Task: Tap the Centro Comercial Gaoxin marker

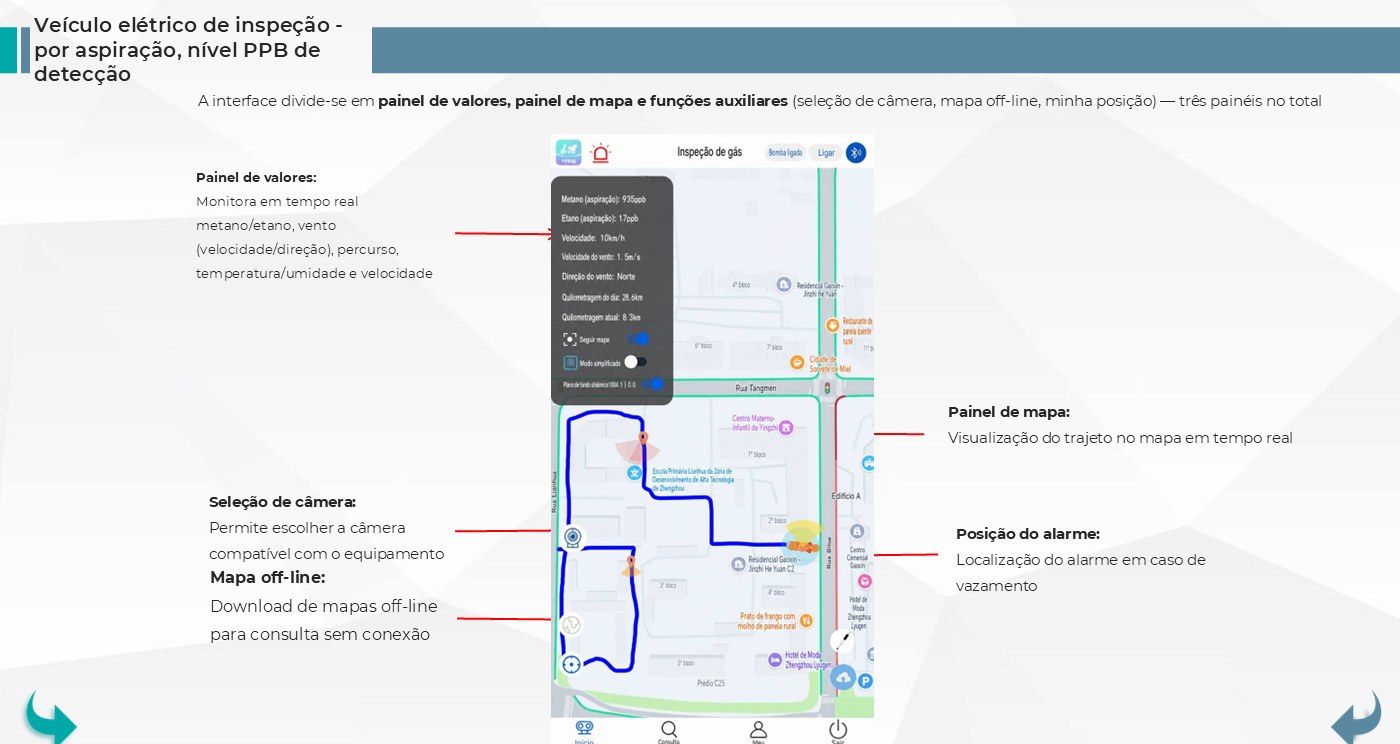Action: pyautogui.click(x=857, y=531)
